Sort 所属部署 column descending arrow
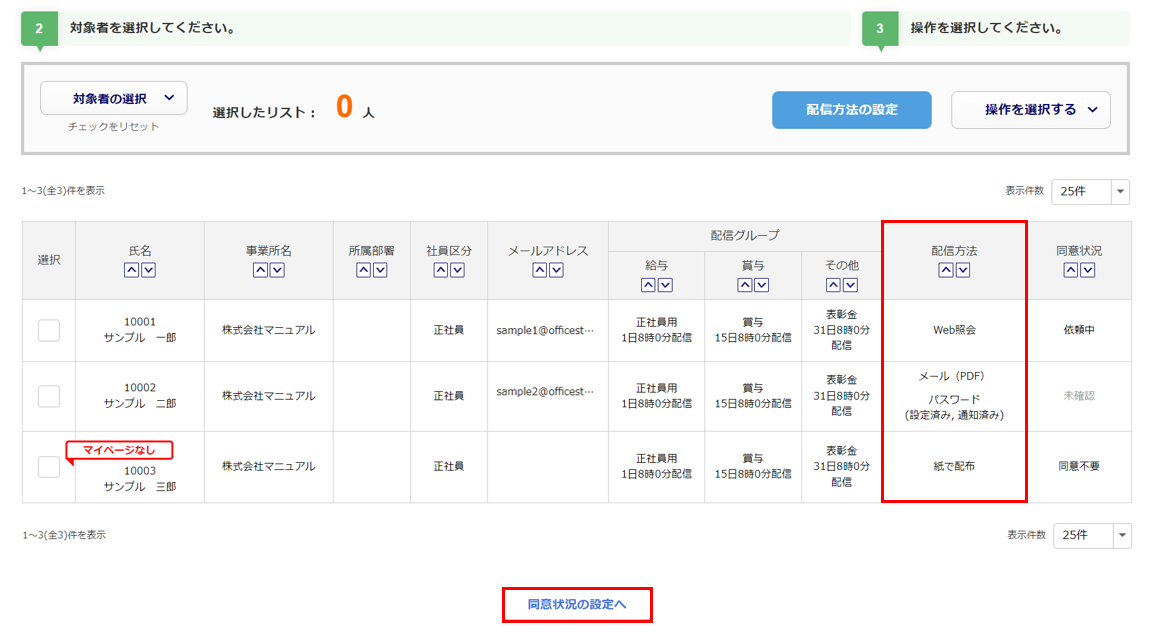Image resolution: width=1165 pixels, height=635 pixels. tap(379, 270)
